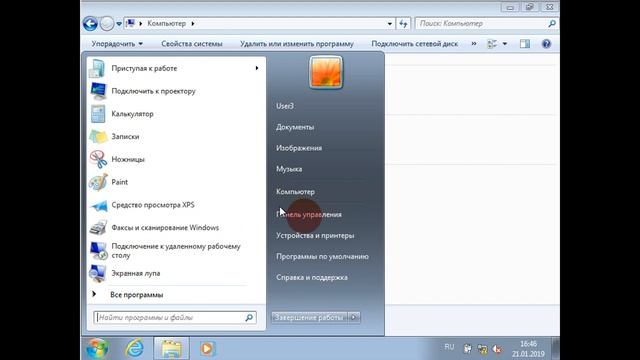
Task: Open Windows Media Player from the taskbar
Action: [x=207, y=349]
